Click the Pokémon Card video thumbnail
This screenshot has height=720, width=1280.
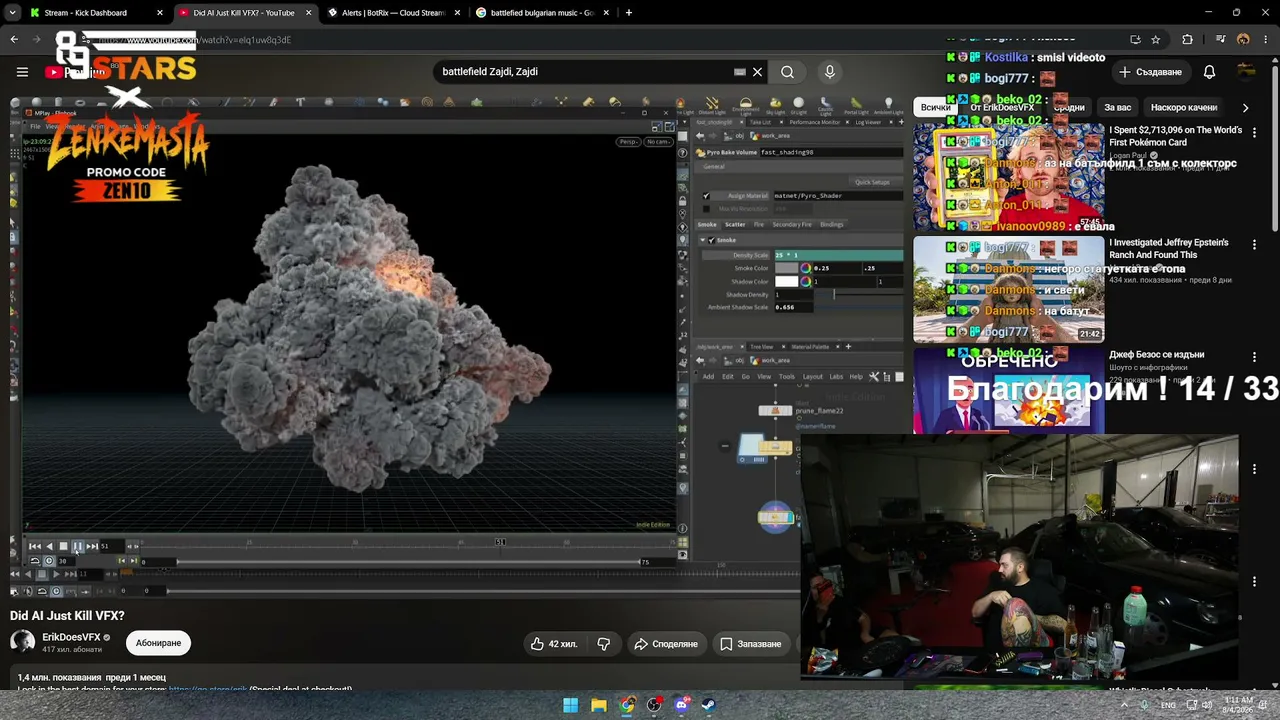[1008, 176]
